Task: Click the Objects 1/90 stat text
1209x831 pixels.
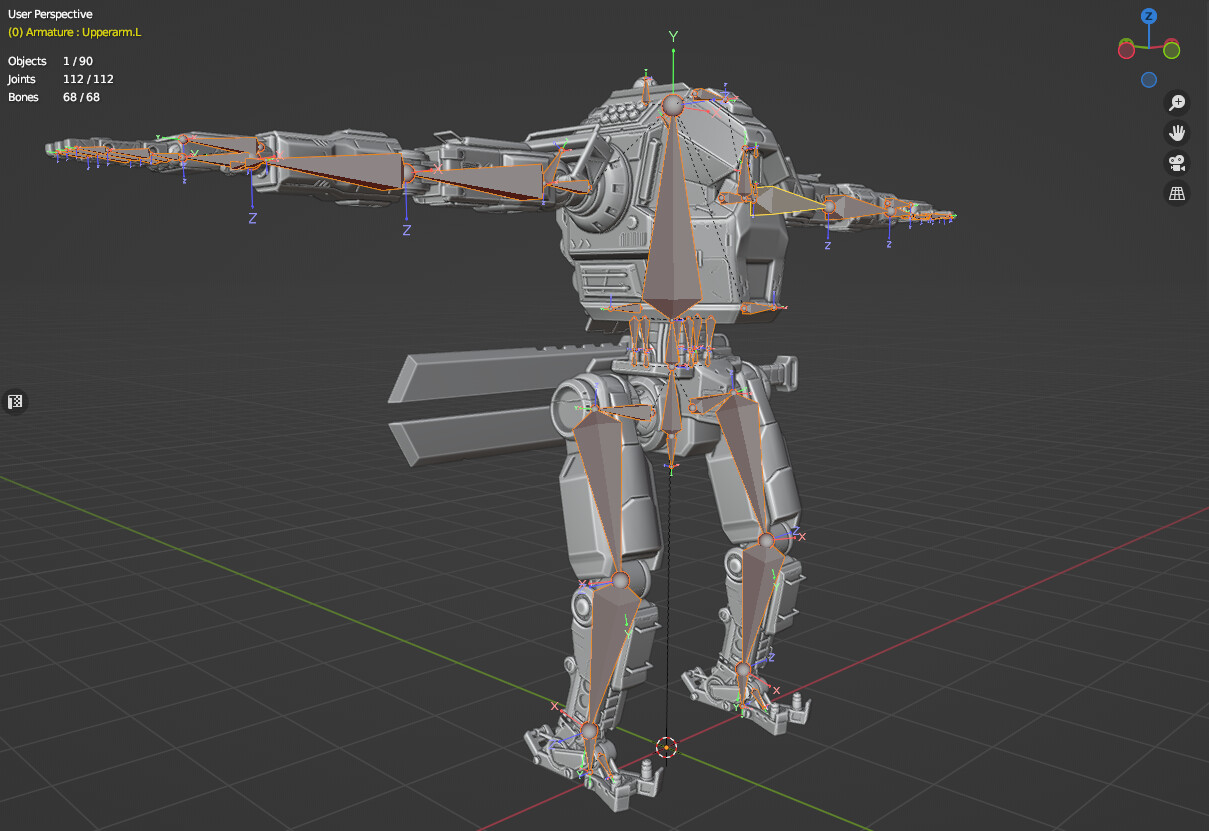Action: (x=50, y=61)
